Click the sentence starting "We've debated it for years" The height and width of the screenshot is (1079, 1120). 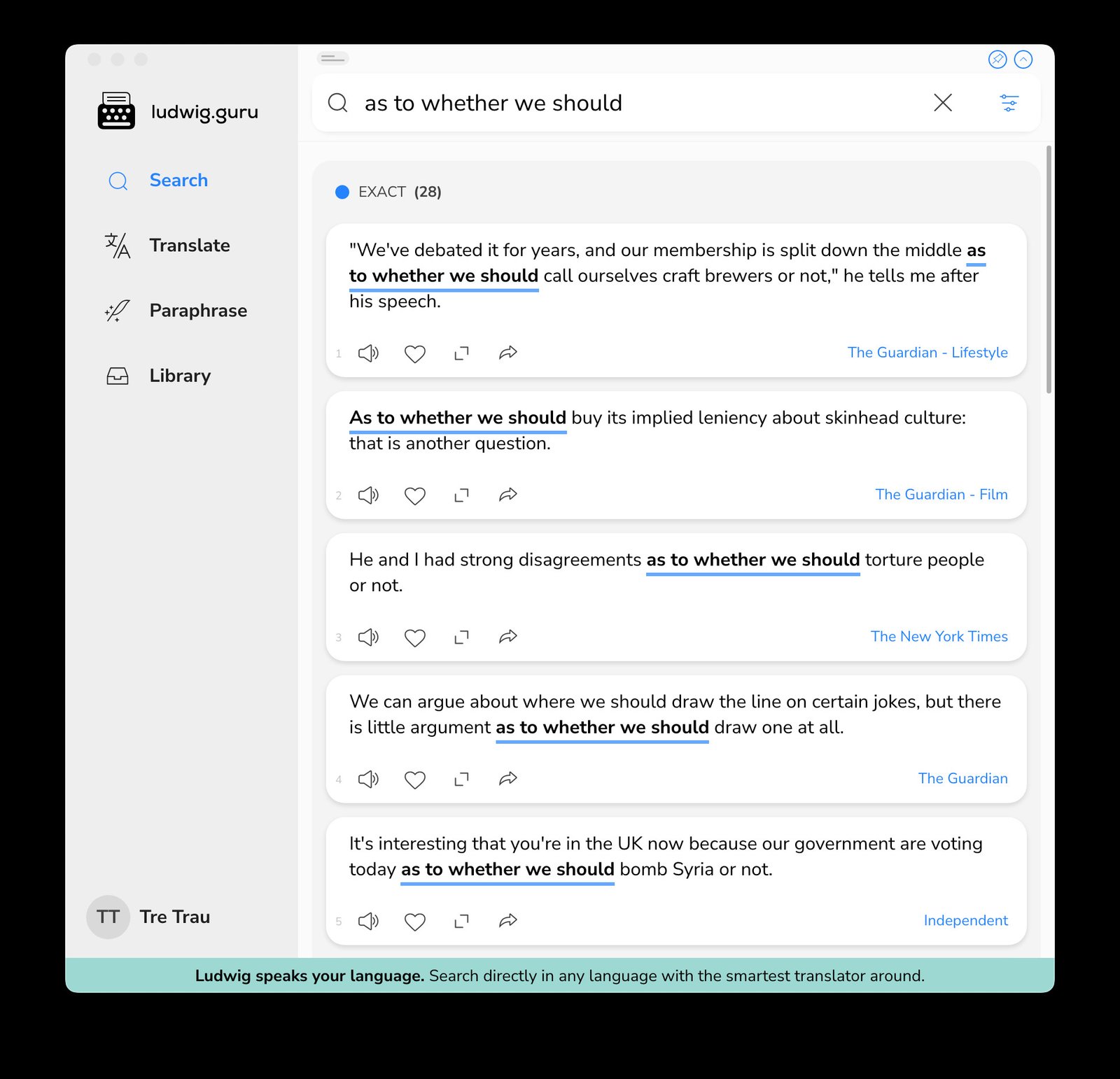click(x=667, y=276)
